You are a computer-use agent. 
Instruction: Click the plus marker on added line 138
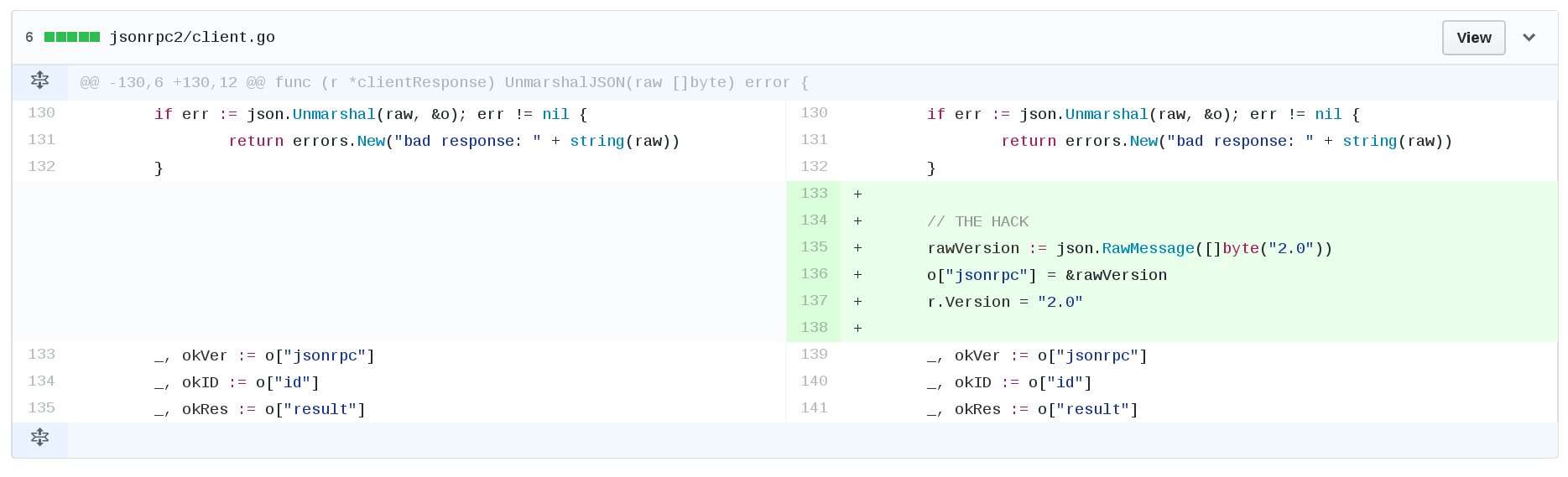pyautogui.click(x=857, y=329)
